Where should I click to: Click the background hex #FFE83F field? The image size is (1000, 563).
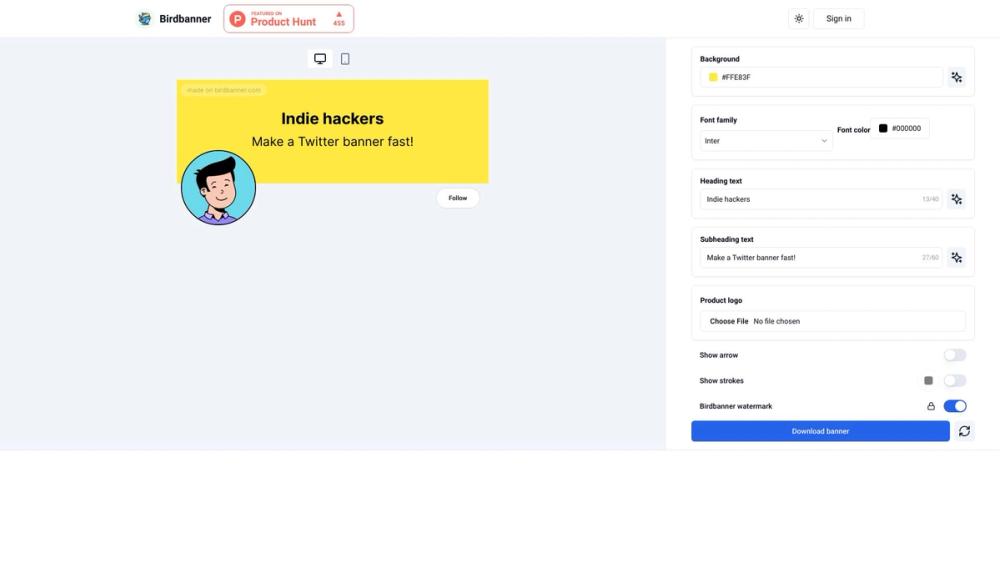(821, 77)
